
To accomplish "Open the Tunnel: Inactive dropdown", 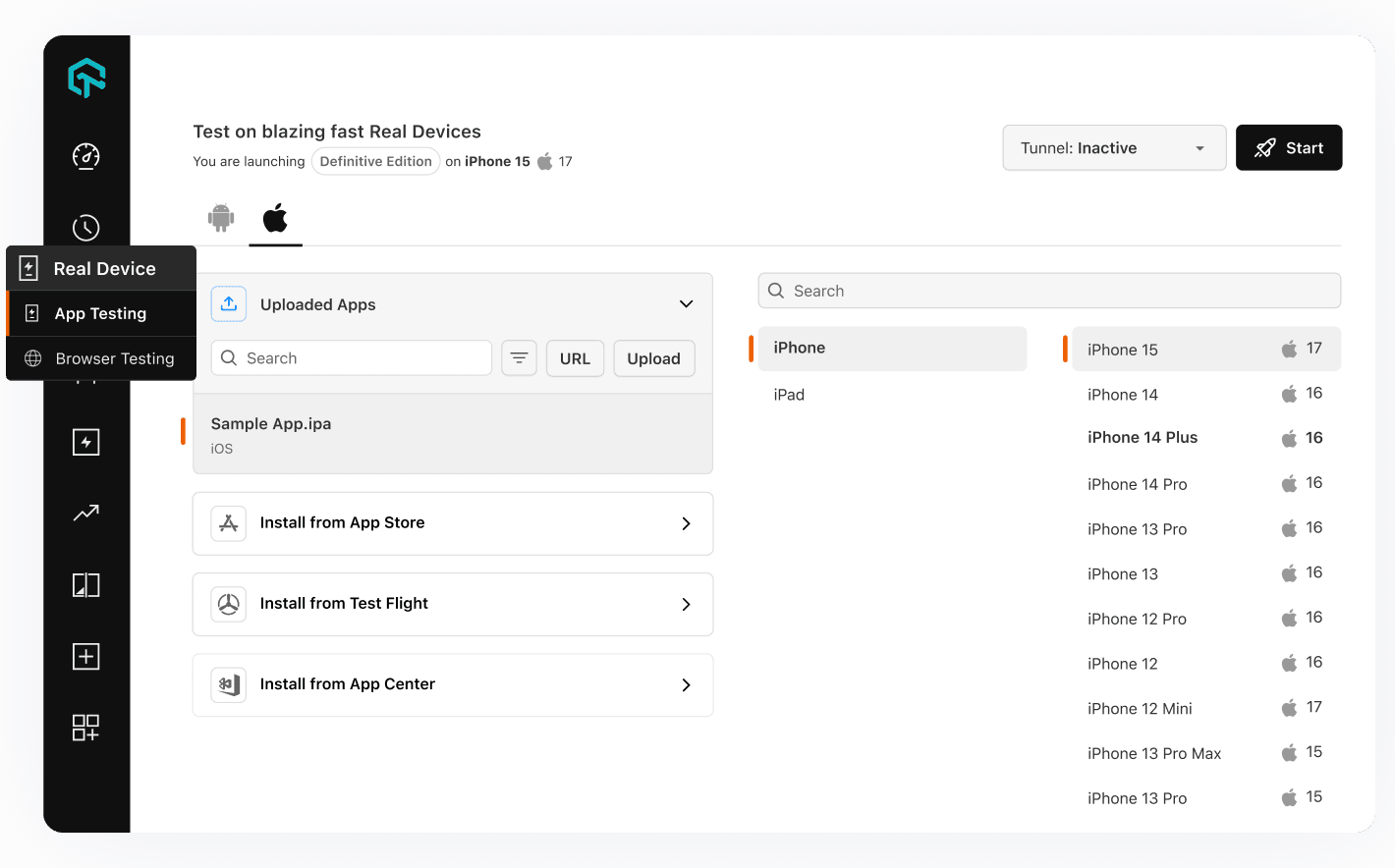I will pyautogui.click(x=1114, y=147).
